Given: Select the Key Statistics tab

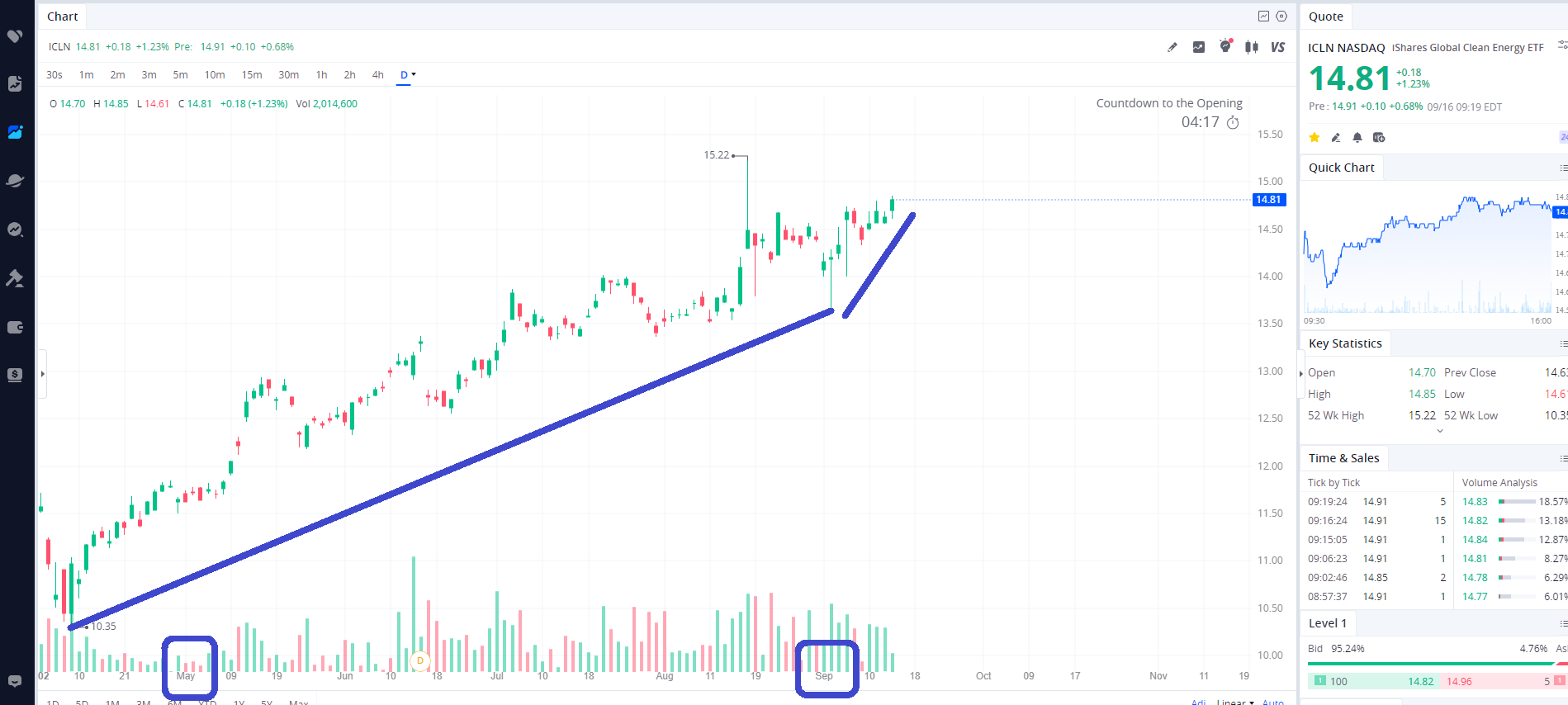Looking at the screenshot, I should pyautogui.click(x=1345, y=343).
